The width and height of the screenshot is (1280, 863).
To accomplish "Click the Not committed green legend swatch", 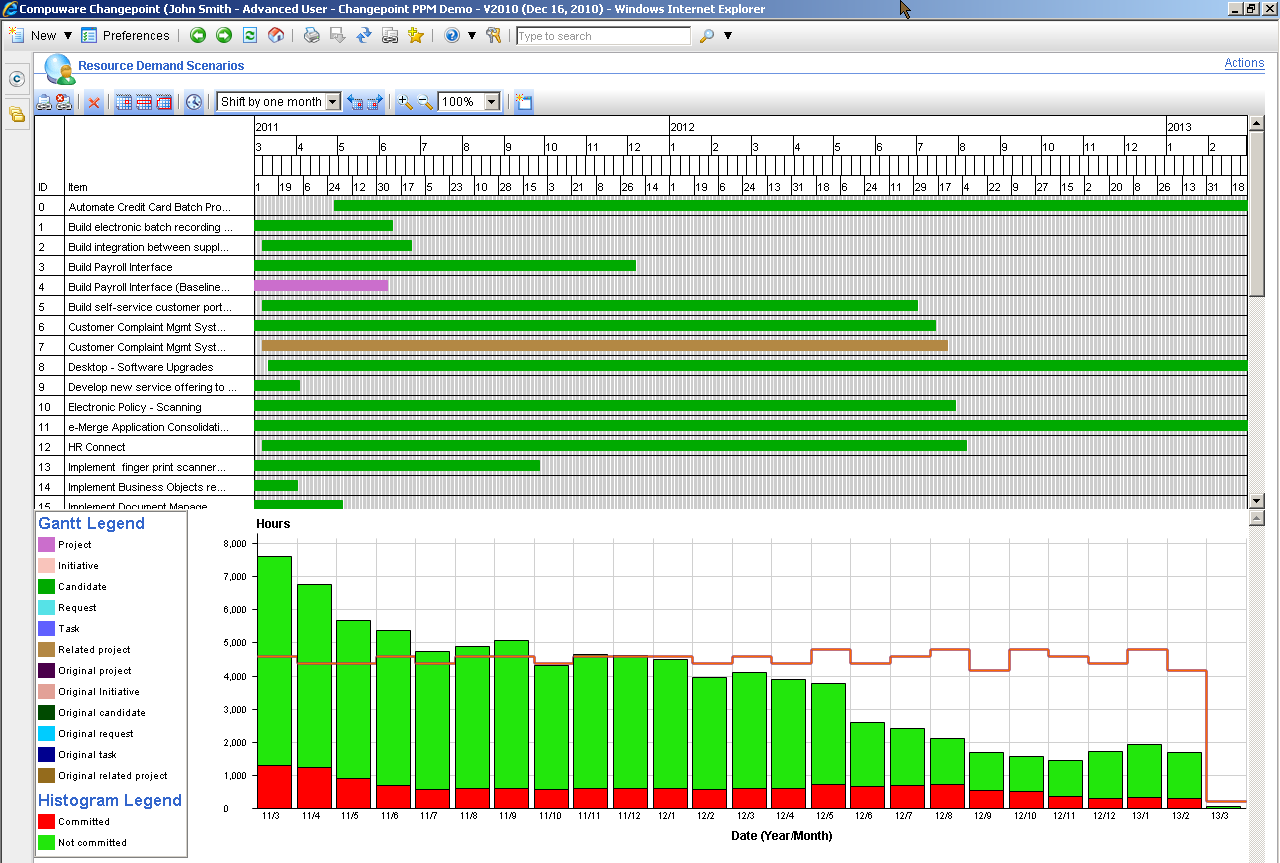I will [46, 843].
